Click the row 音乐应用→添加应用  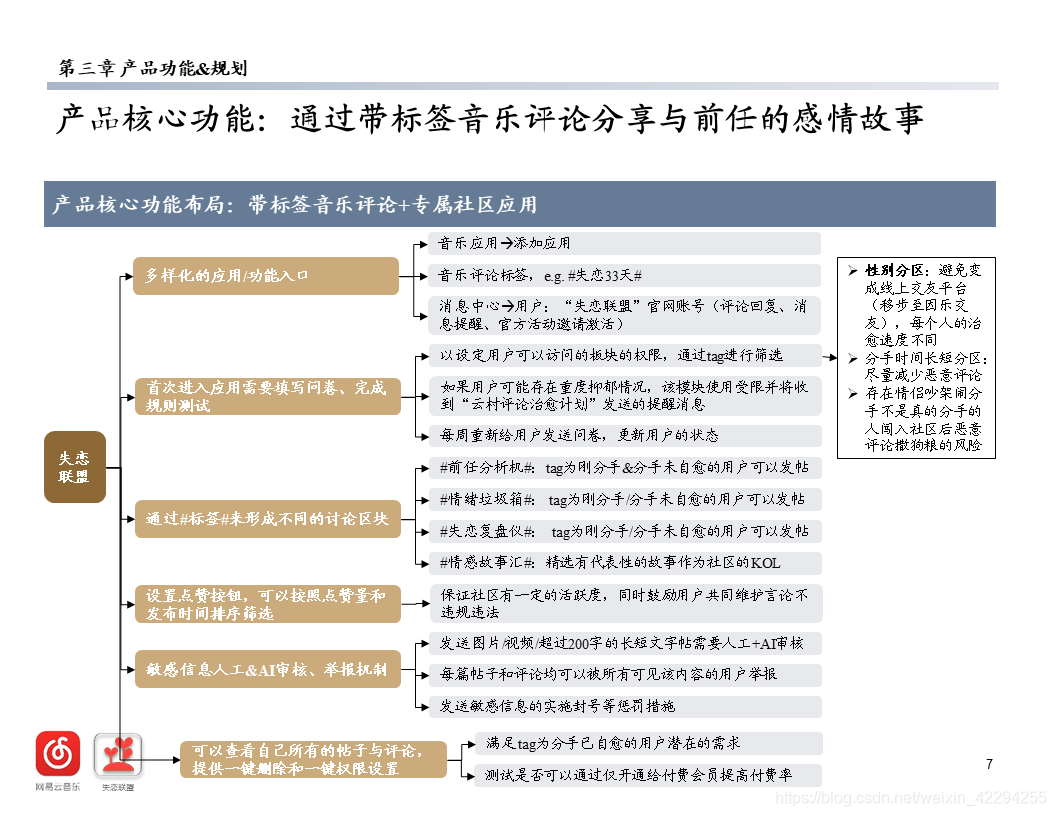tap(624, 243)
